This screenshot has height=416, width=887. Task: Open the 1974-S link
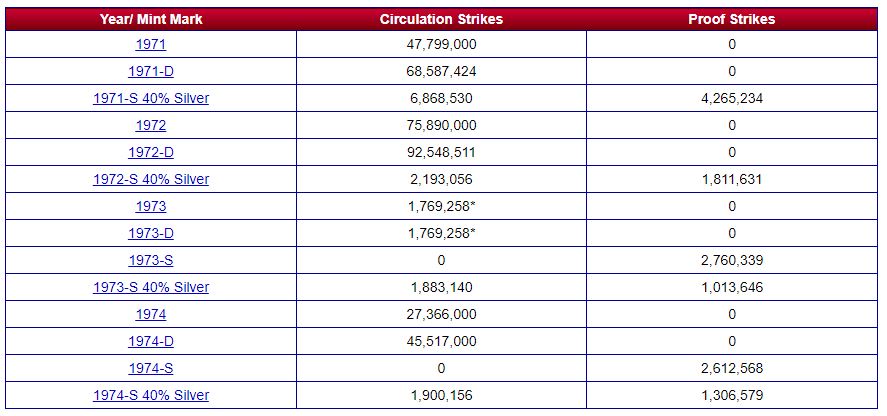pos(151,368)
